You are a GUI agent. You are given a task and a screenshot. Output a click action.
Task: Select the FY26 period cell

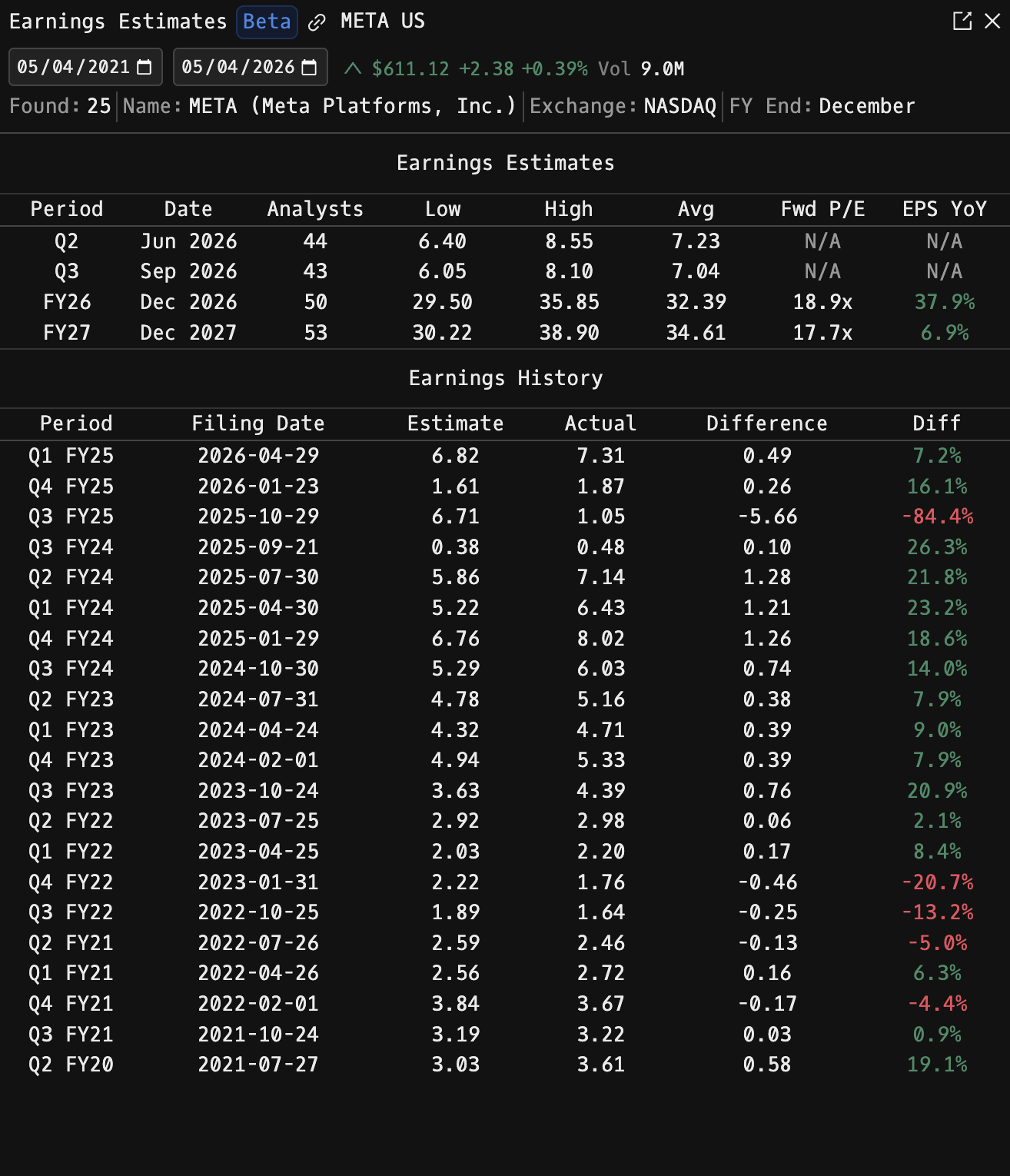[67, 302]
